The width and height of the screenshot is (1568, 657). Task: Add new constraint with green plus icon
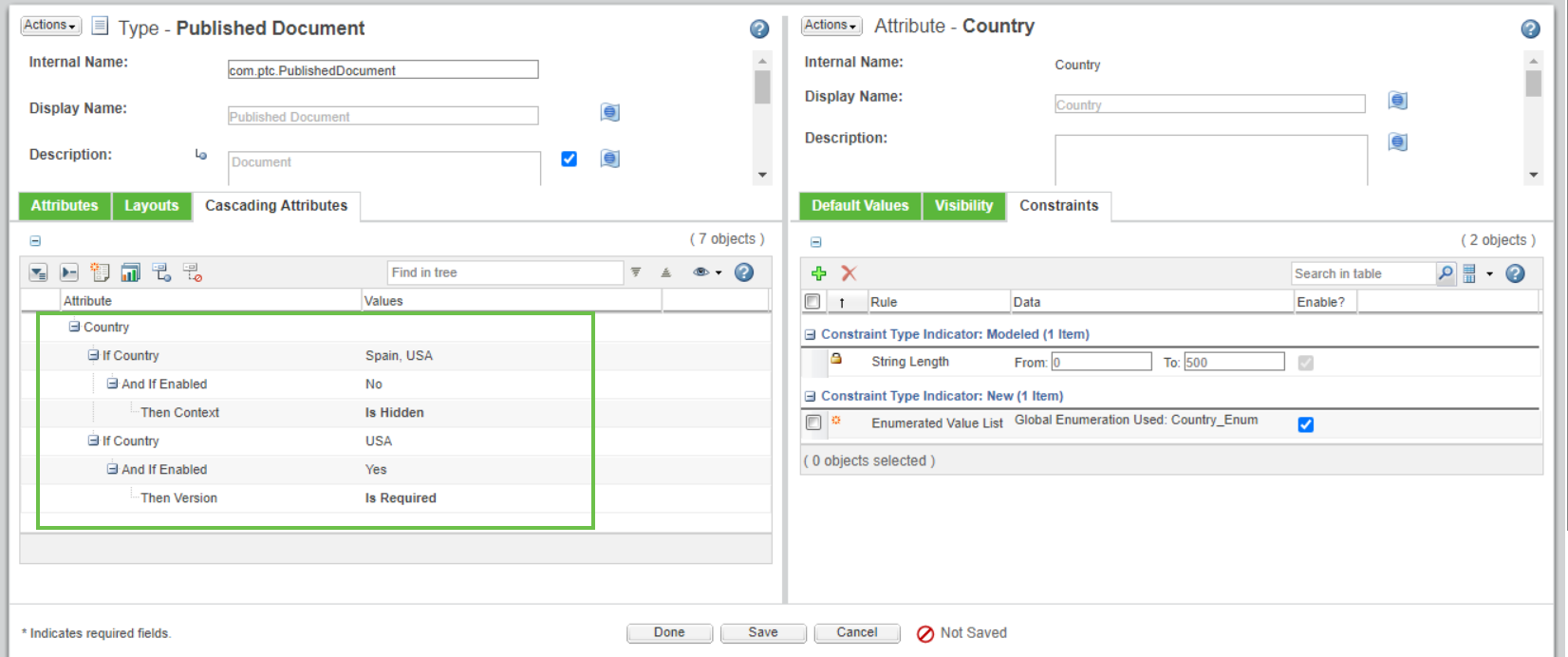click(x=819, y=273)
